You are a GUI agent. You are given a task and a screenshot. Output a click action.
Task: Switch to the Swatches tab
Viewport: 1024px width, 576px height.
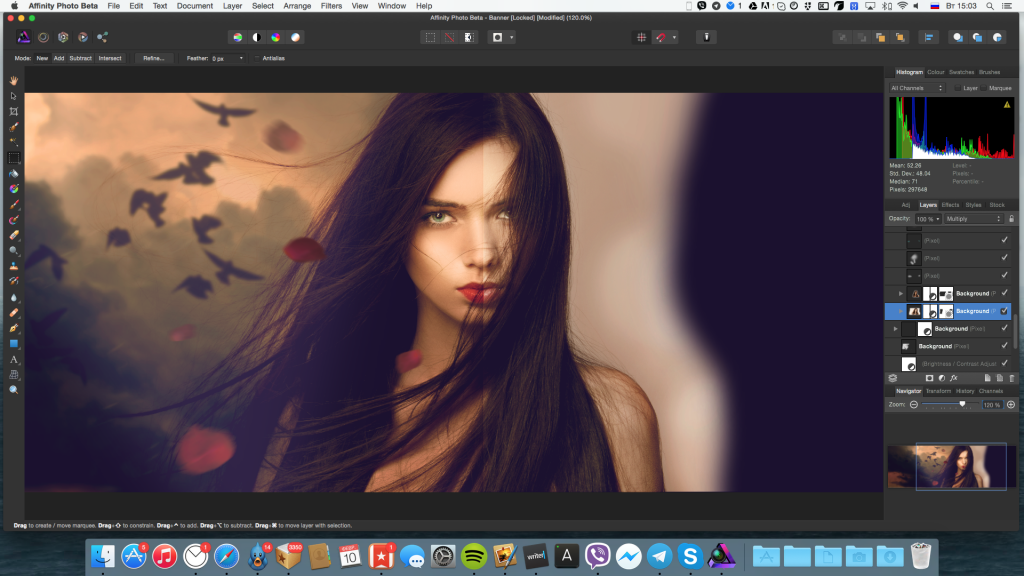click(961, 72)
